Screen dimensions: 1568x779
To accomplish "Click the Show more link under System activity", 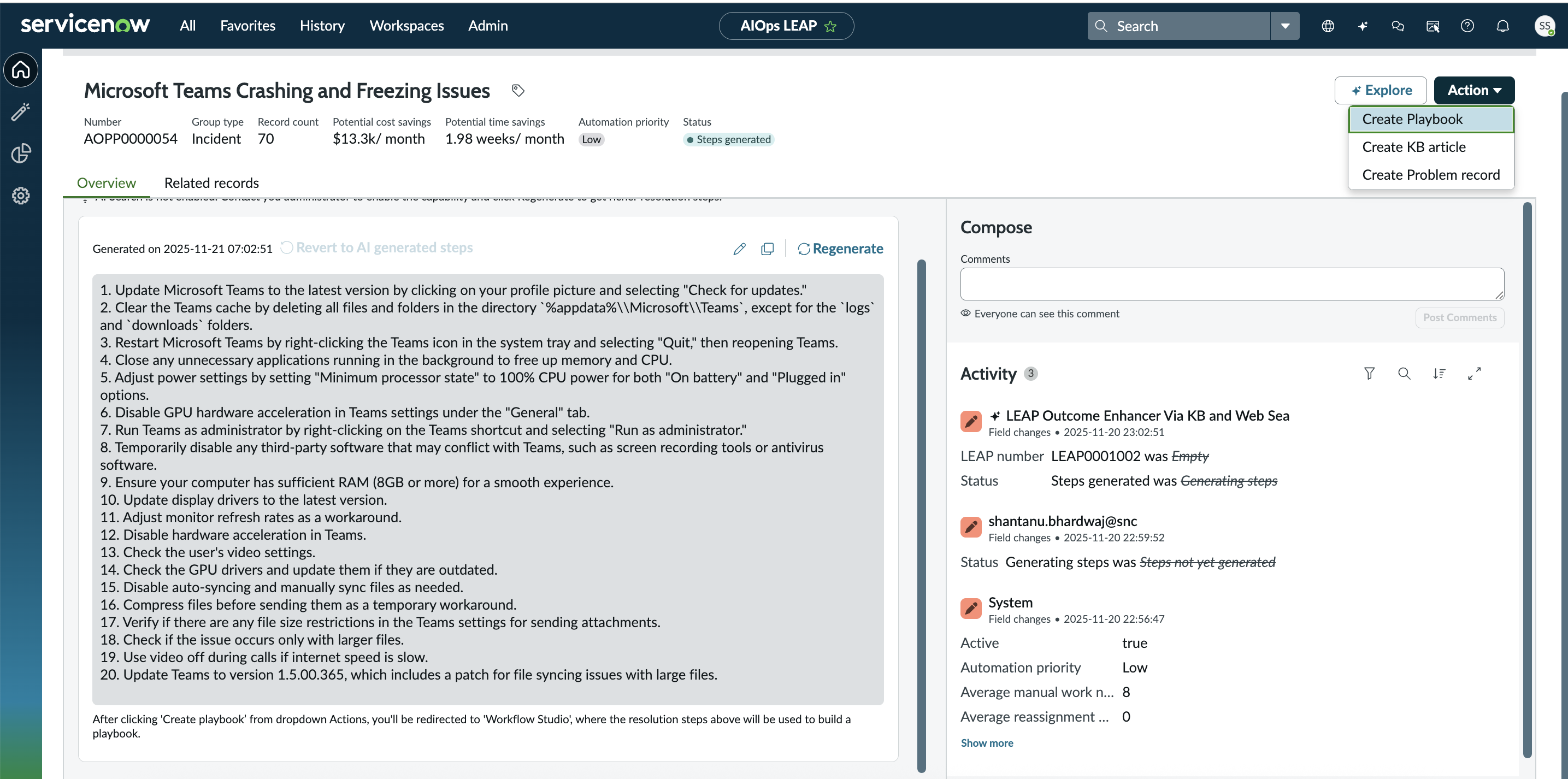I will click(x=987, y=743).
